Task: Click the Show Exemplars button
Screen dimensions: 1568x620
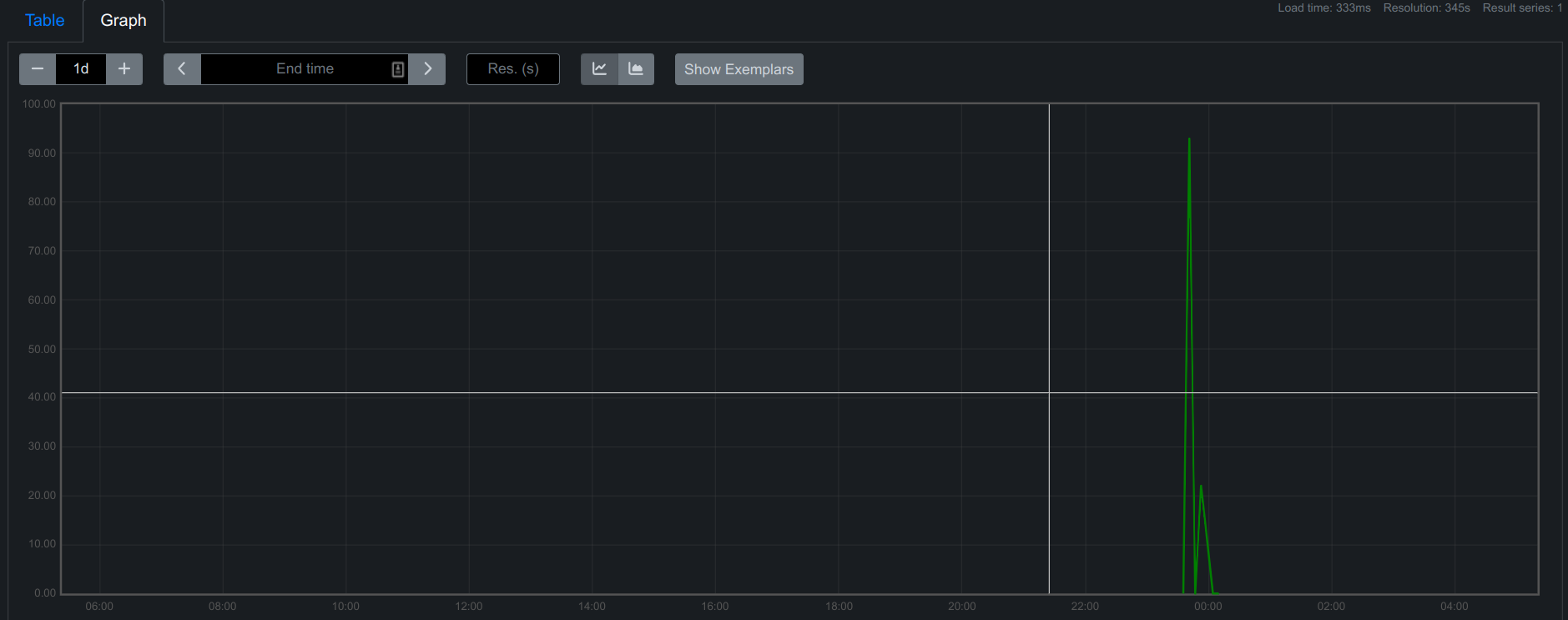Action: tap(739, 69)
